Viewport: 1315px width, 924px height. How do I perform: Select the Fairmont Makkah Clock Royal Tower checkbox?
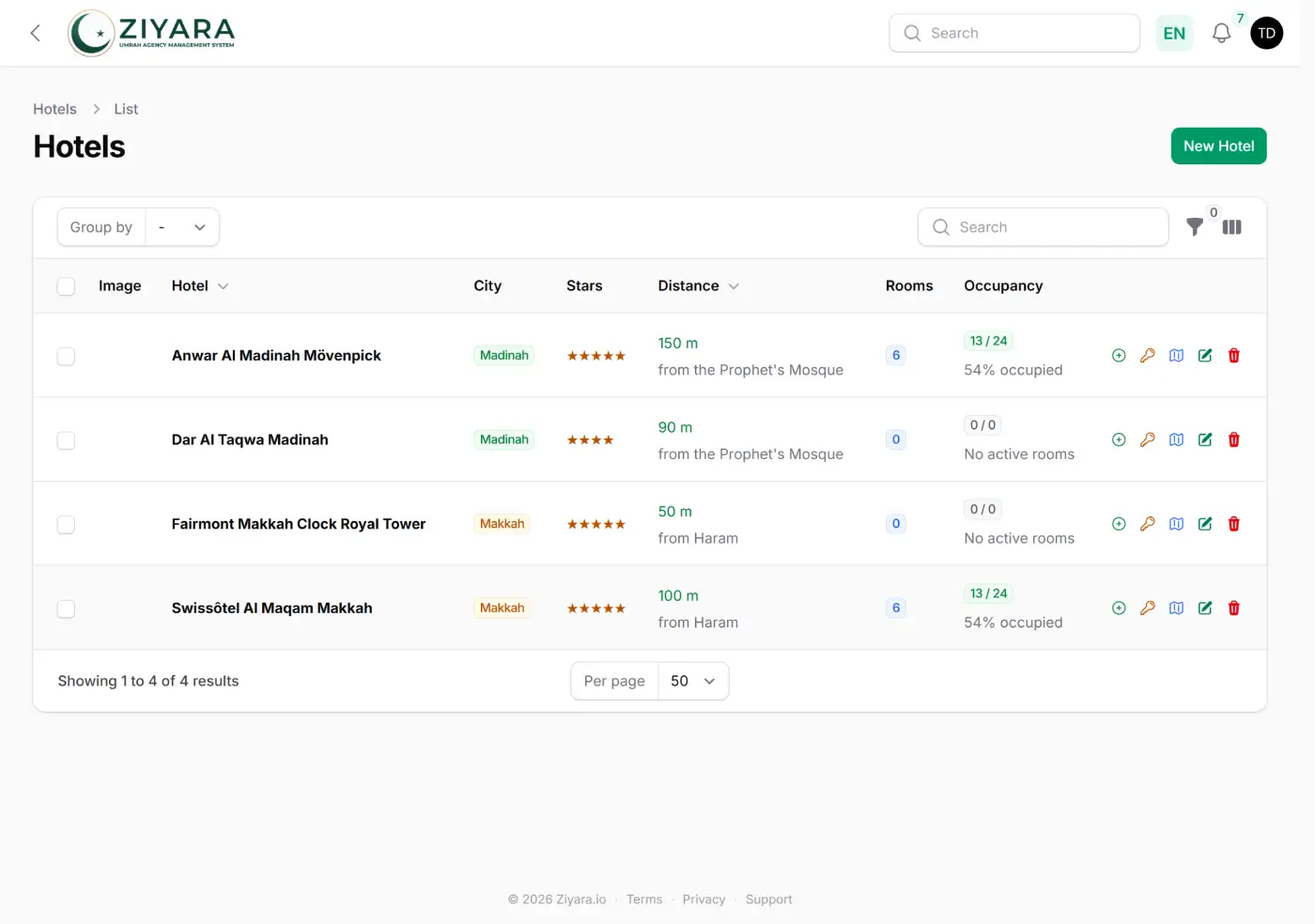click(66, 525)
